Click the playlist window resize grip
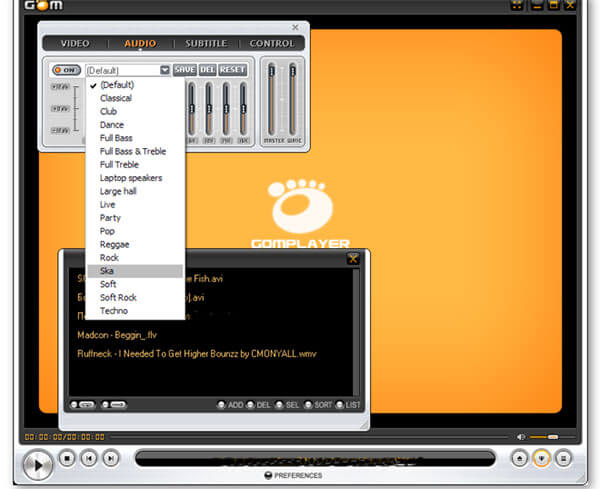Screen dimensions: 600x489 point(364,424)
